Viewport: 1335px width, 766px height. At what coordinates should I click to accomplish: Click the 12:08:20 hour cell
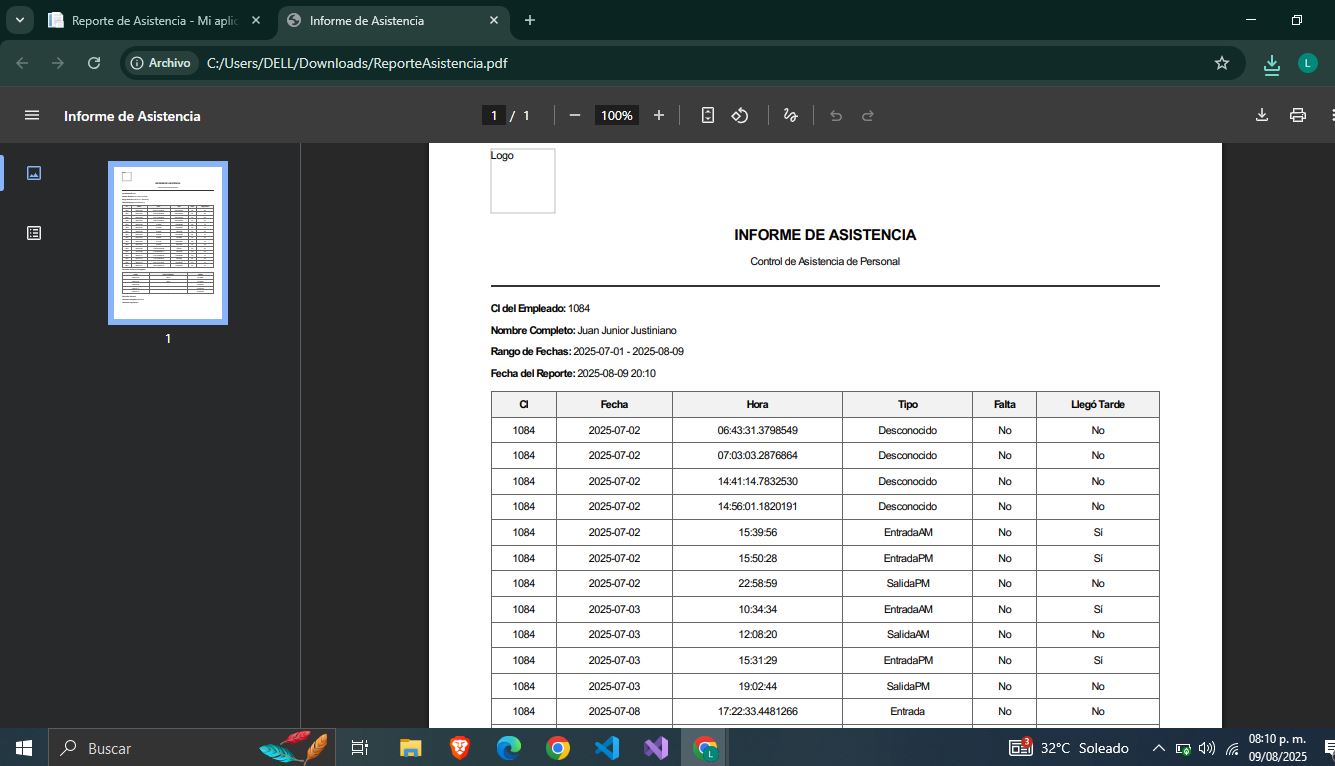(757, 634)
